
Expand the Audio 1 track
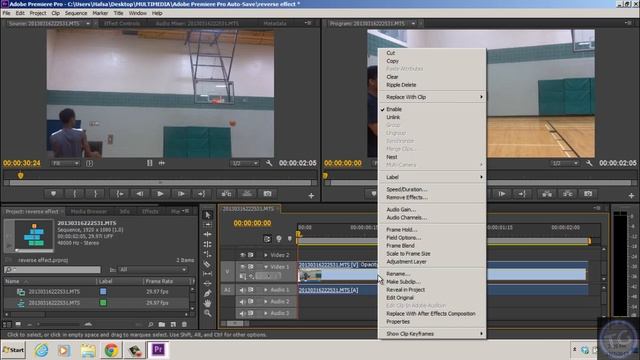point(266,290)
